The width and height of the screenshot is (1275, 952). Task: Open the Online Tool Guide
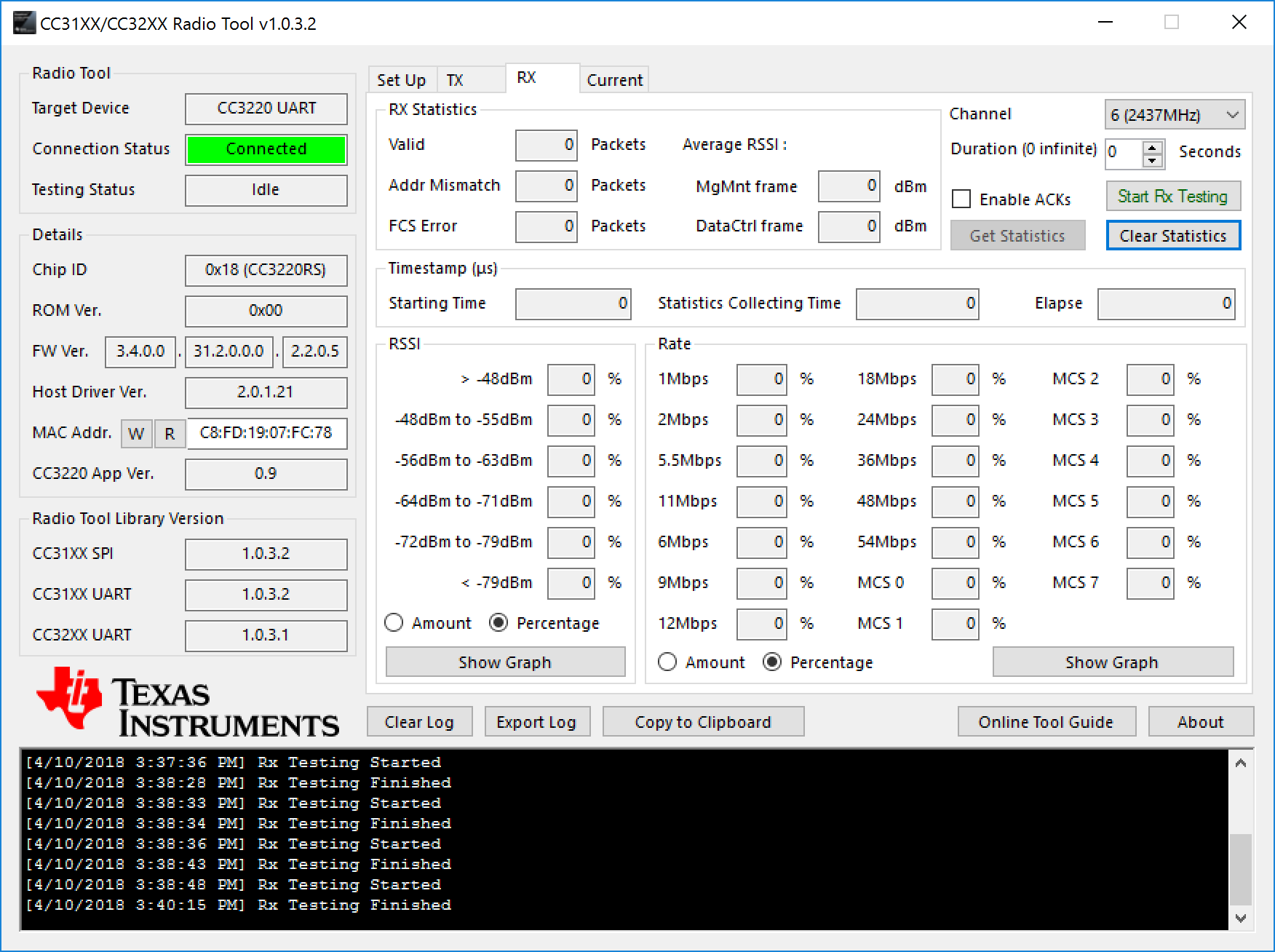[x=1046, y=722]
